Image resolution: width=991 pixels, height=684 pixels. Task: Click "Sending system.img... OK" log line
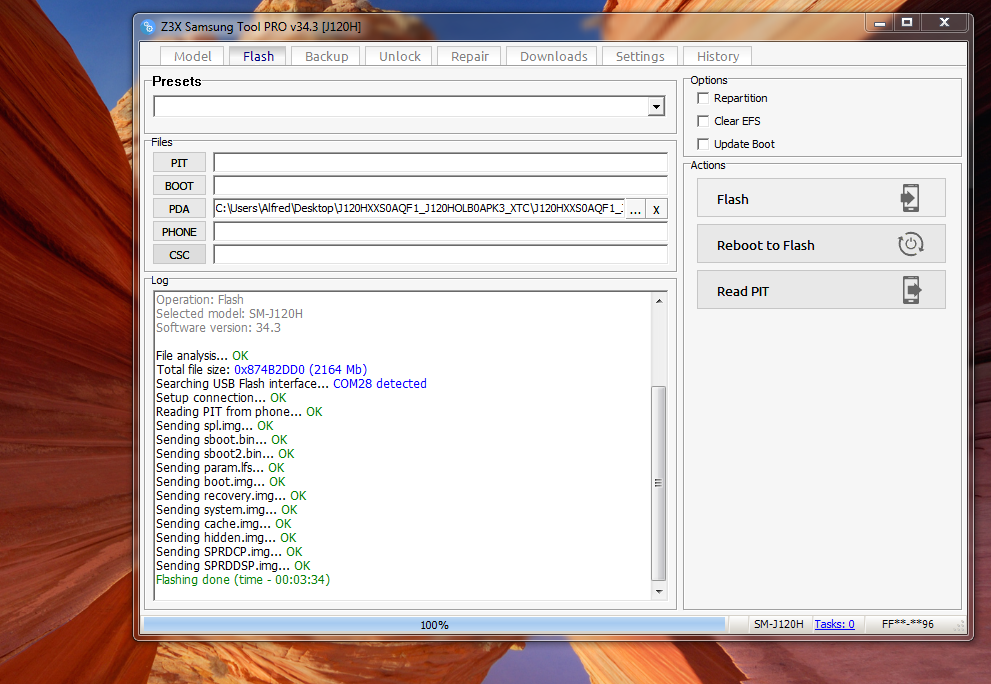coord(226,510)
